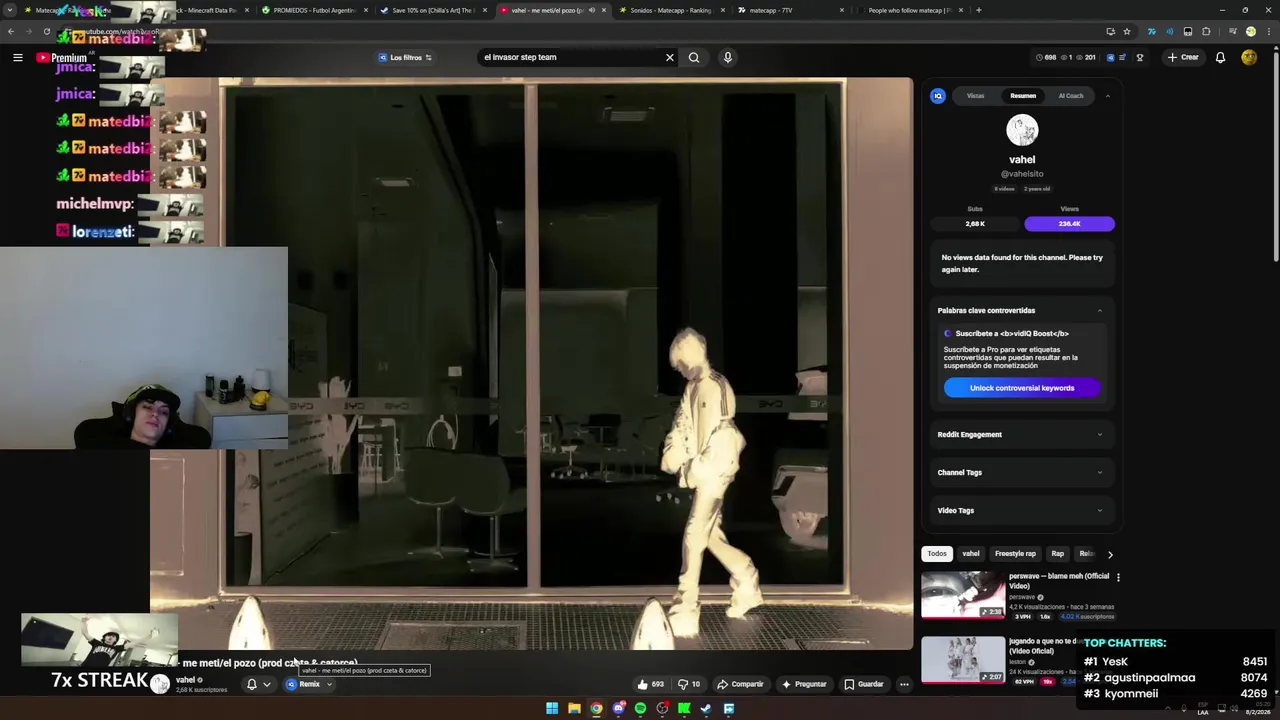Switch to Sonidos - Matecapp Ranking tab
1280x720 pixels.
[x=670, y=10]
